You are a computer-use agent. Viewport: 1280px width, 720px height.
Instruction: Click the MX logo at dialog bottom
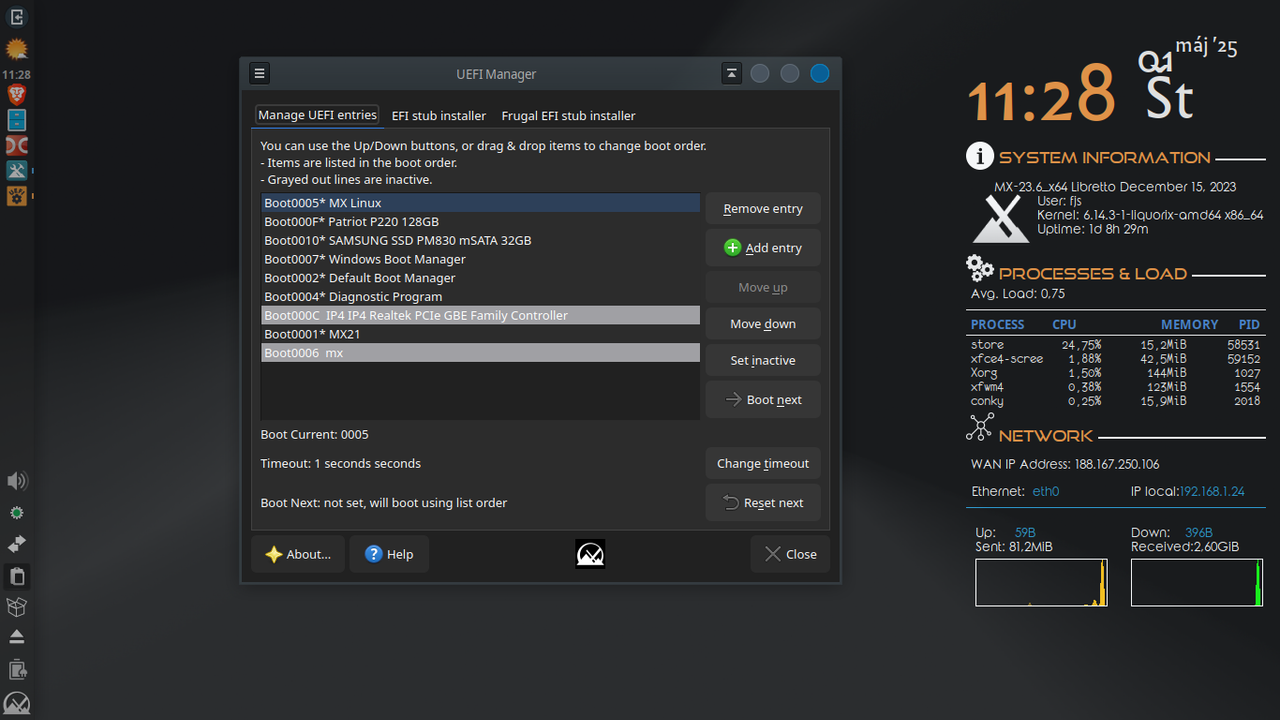590,554
